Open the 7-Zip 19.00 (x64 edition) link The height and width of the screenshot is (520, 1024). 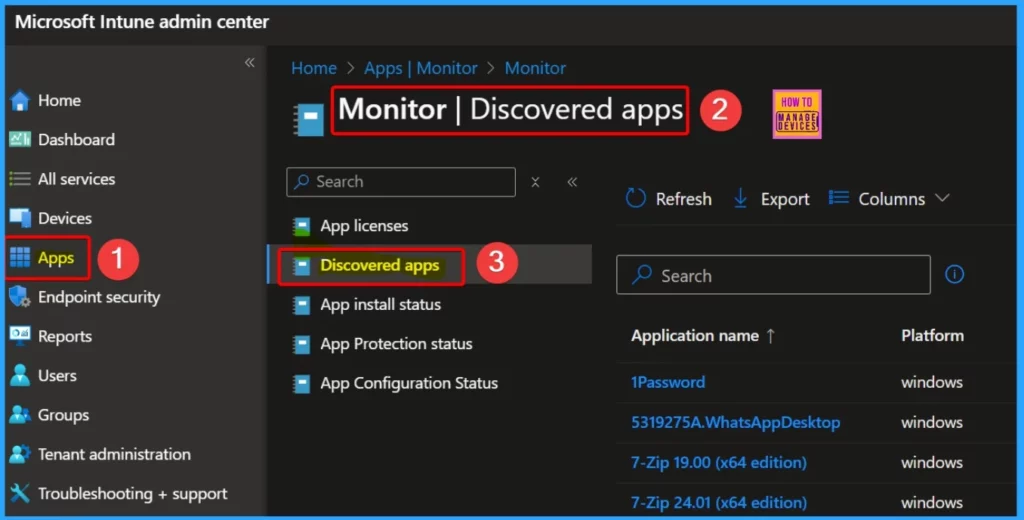click(x=719, y=463)
